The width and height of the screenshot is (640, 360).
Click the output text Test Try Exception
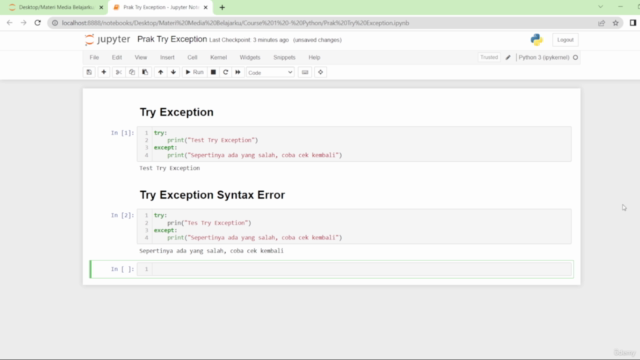tap(170, 168)
